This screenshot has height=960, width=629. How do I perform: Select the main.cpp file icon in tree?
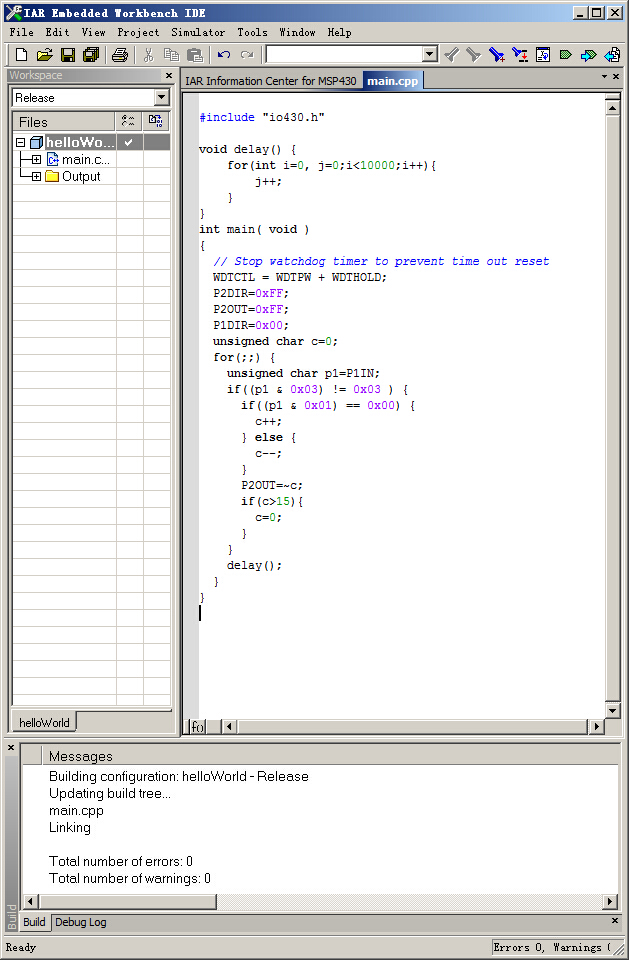53,160
